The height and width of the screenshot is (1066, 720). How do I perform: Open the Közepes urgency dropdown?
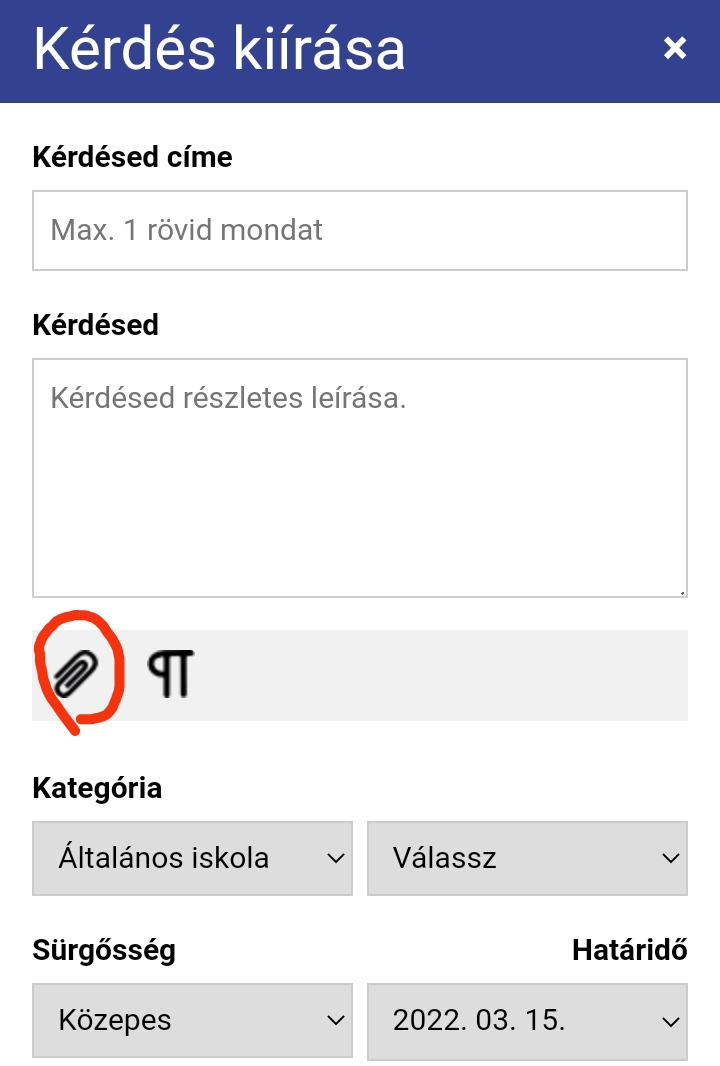click(192, 1021)
